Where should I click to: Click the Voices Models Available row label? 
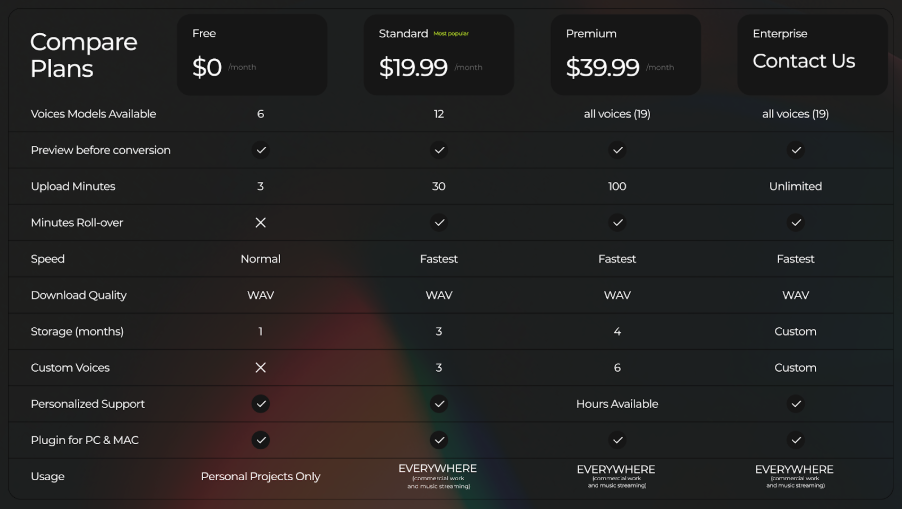93,114
